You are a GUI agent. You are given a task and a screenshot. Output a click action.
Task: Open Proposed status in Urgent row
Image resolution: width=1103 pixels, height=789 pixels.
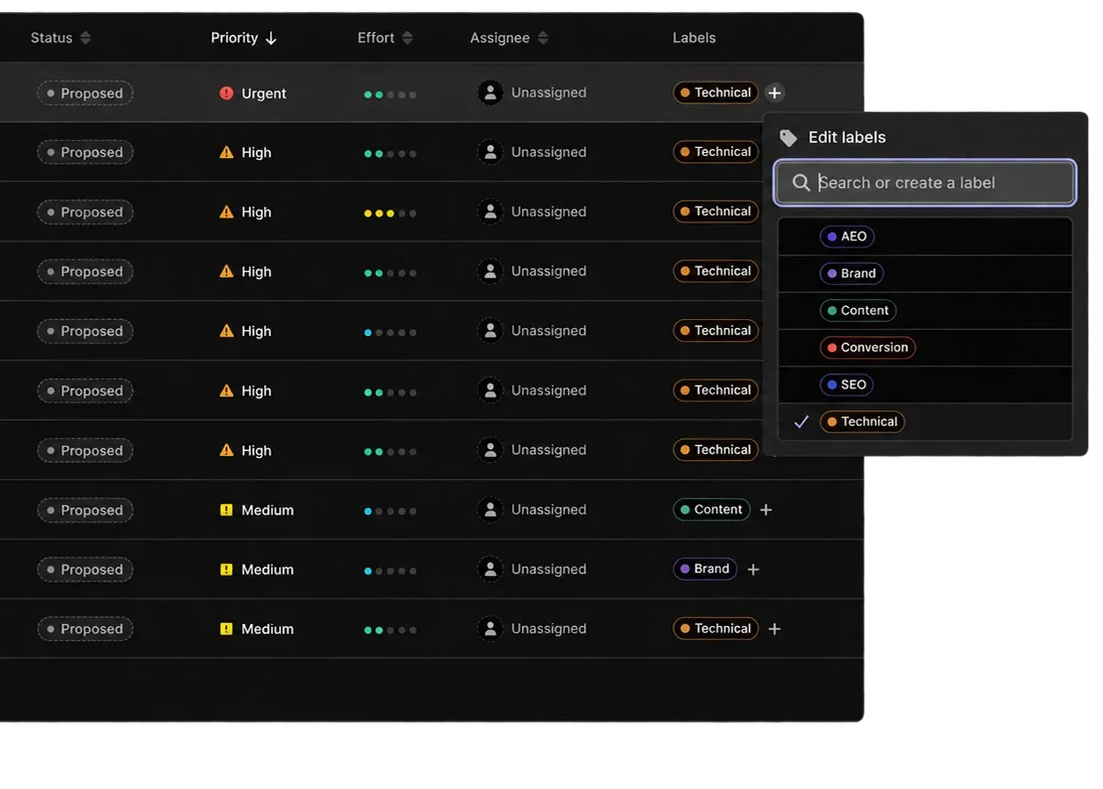tap(85, 93)
